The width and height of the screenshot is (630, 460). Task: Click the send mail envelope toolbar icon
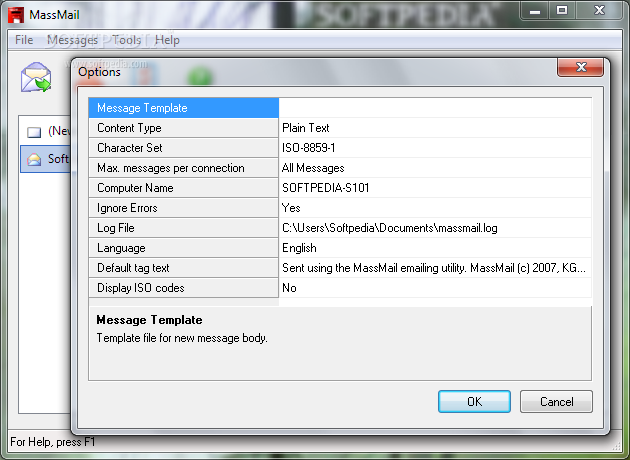point(36,77)
